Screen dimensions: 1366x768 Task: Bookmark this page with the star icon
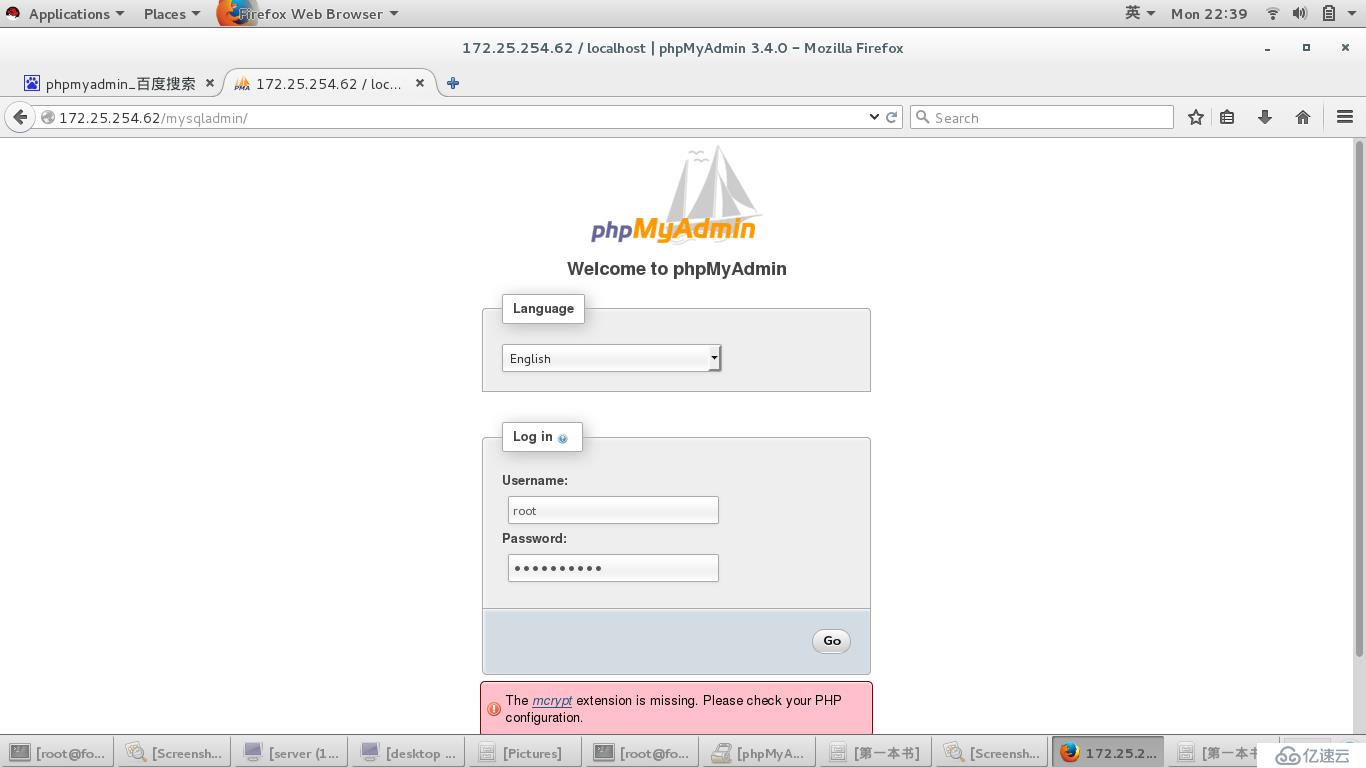1195,117
